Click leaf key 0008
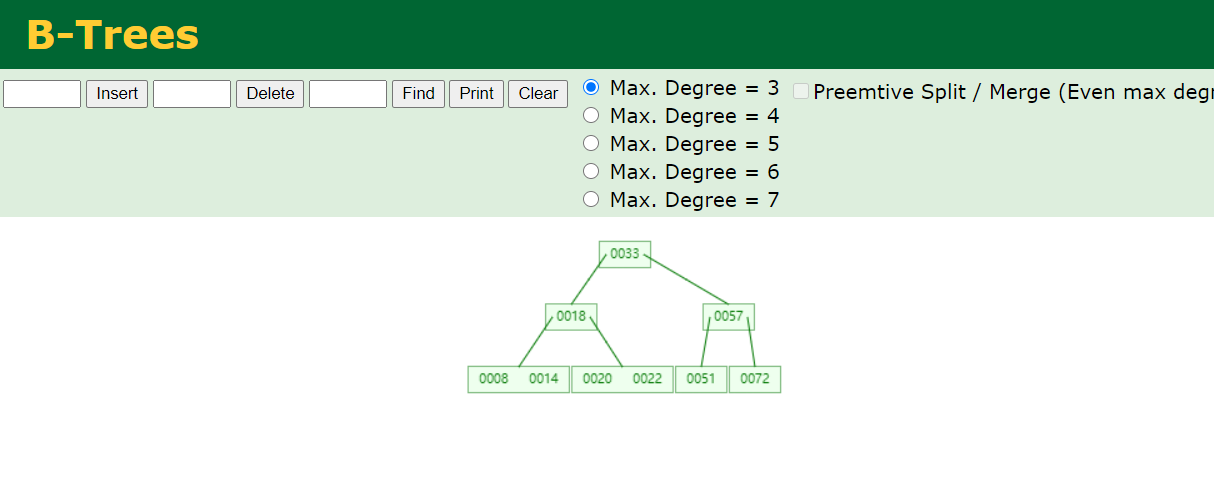This screenshot has width=1214, height=477. (494, 379)
